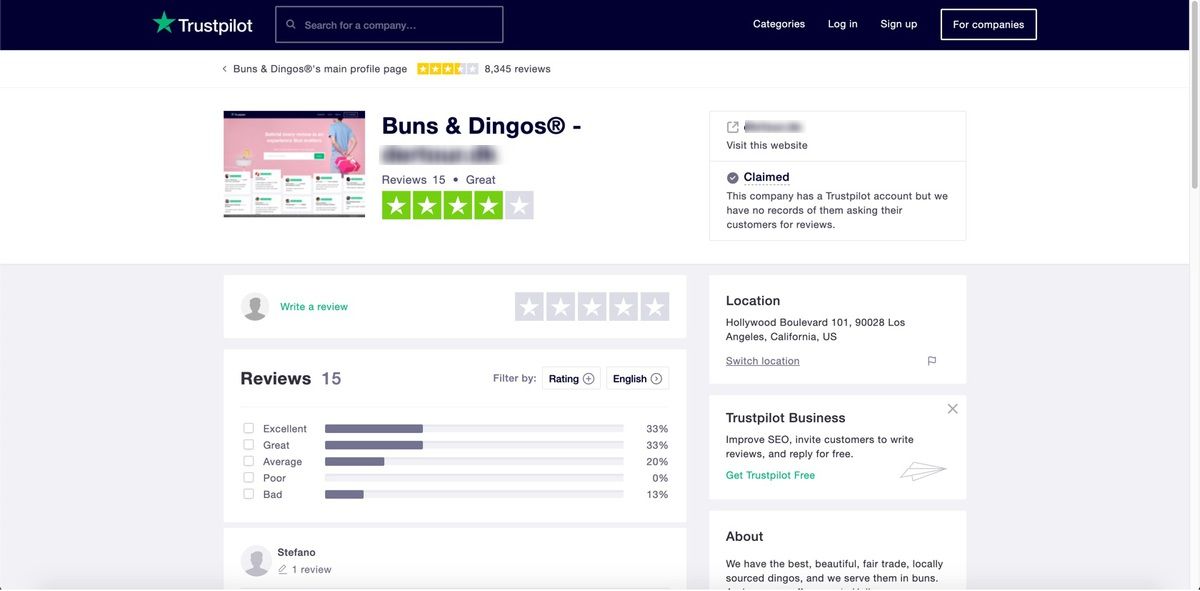1200x591 pixels.
Task: Click Write a review link
Action: tap(314, 307)
